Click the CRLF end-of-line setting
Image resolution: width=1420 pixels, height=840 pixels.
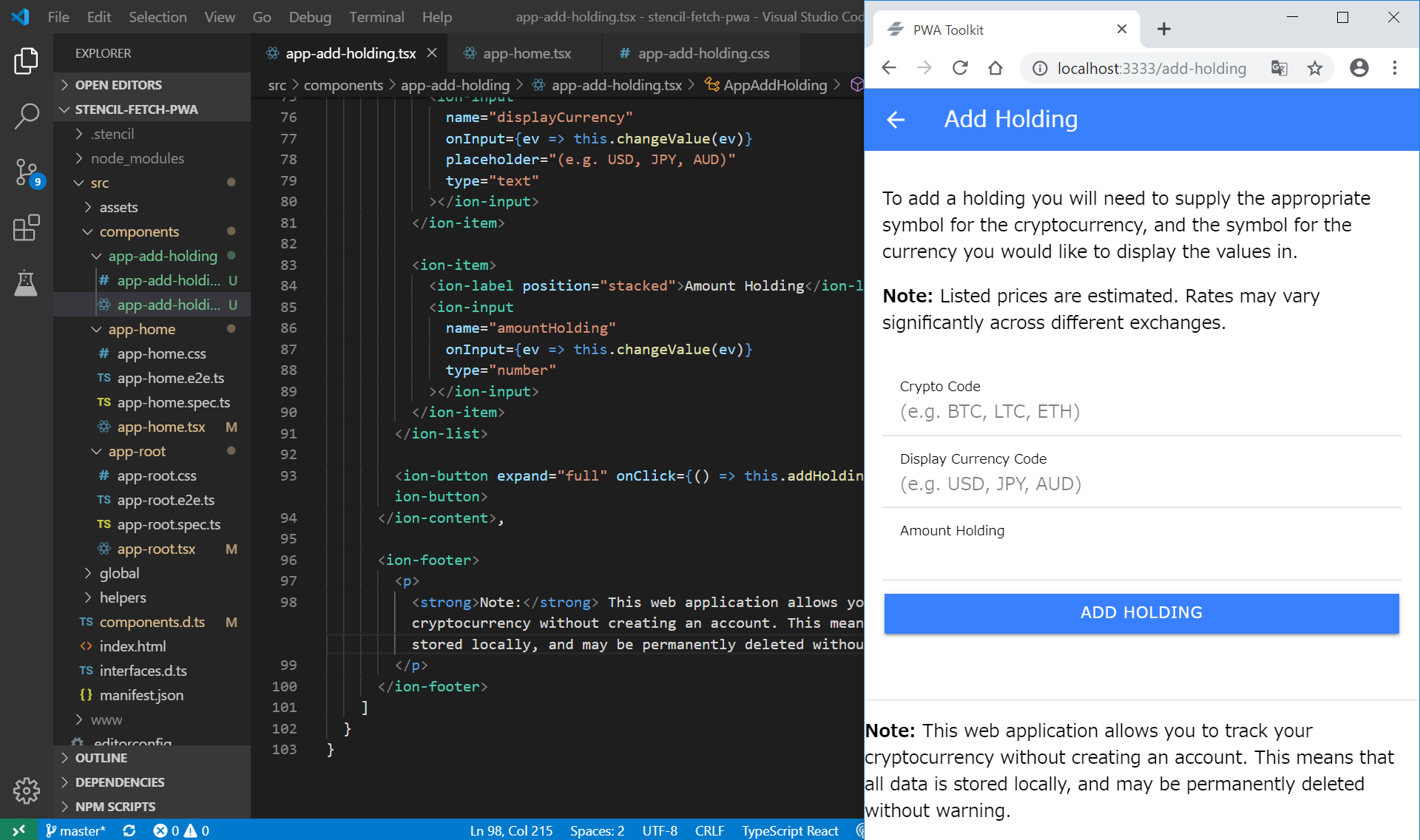coord(709,830)
